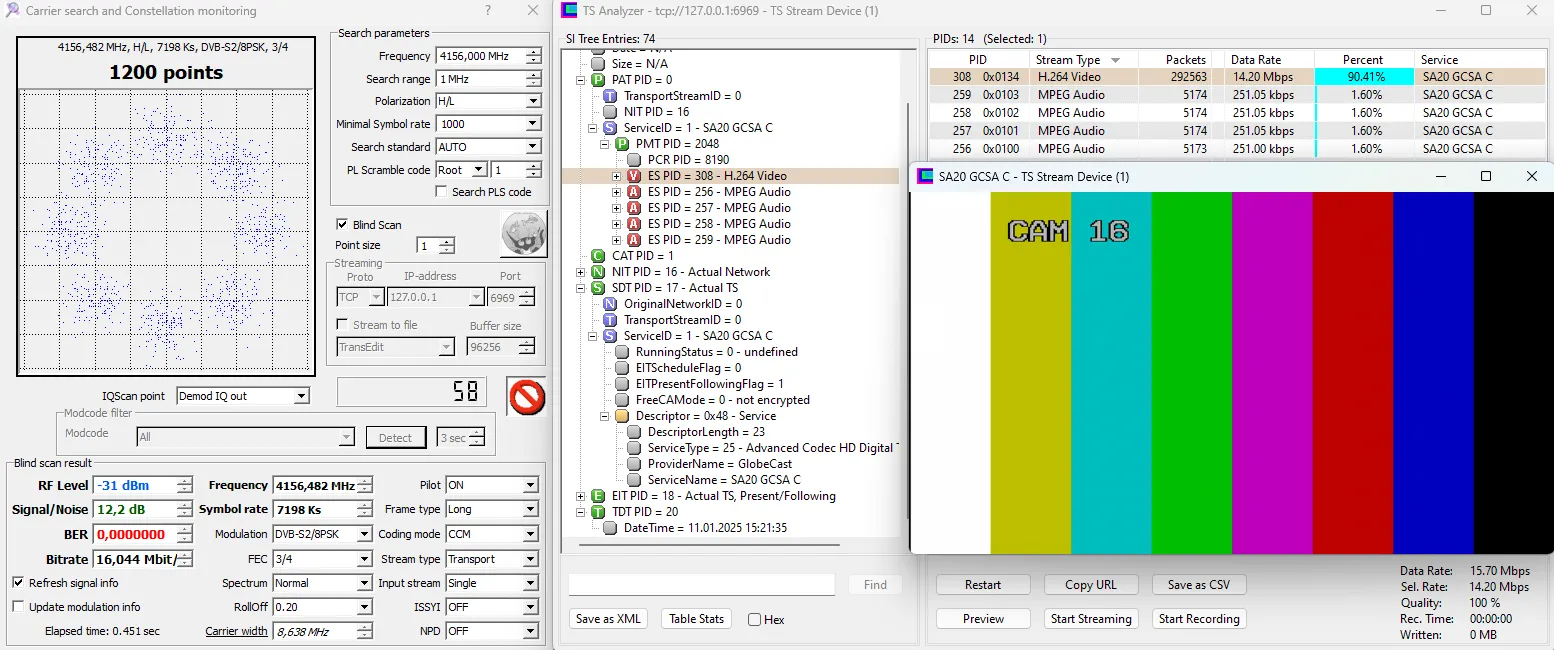Click the help question mark in title bar
This screenshot has width=1554, height=650.
click(487, 11)
